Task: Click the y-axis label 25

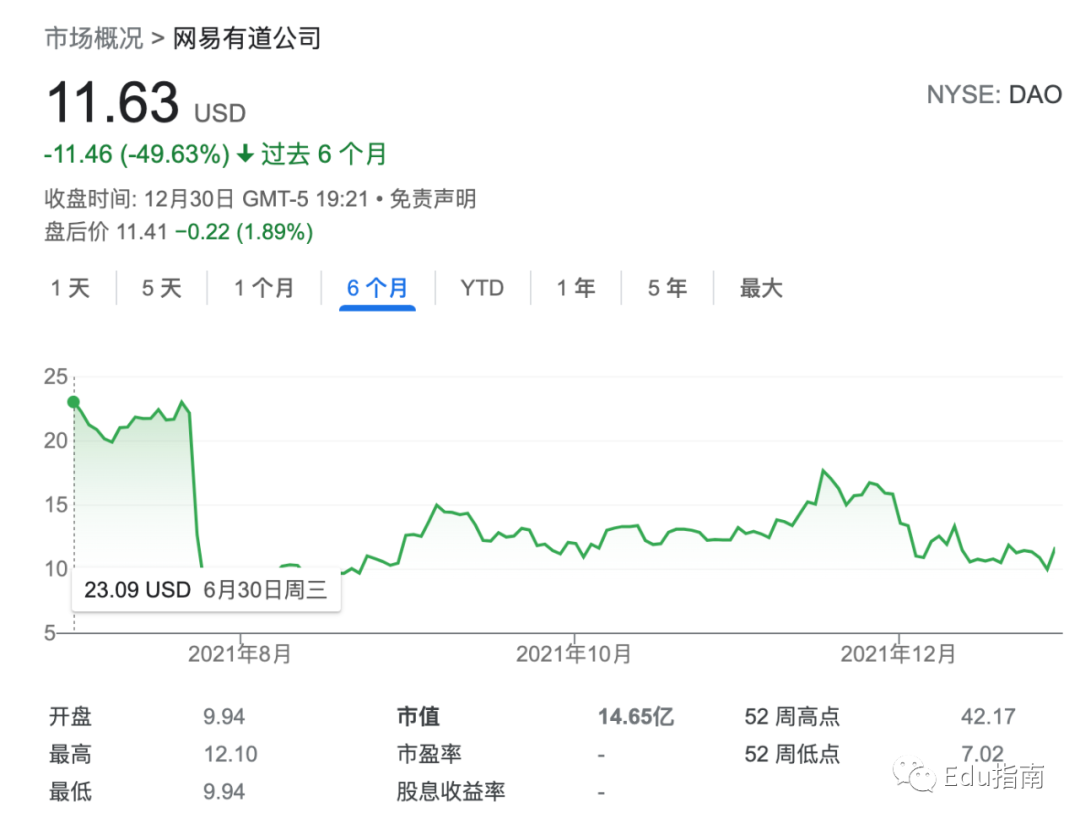Action: [x=56, y=376]
